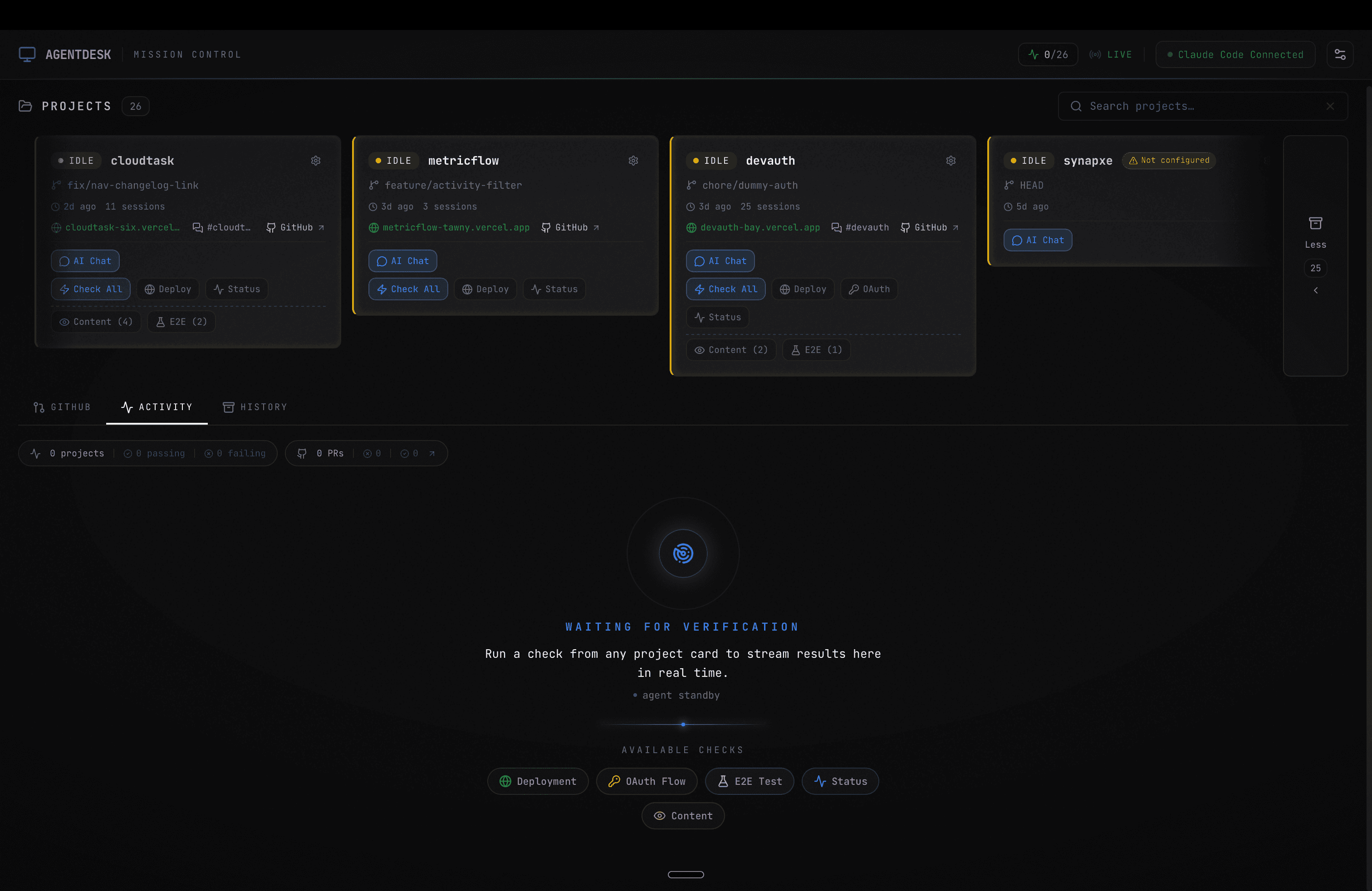Switch to the History tab
This screenshot has width=1372, height=891.
255,407
